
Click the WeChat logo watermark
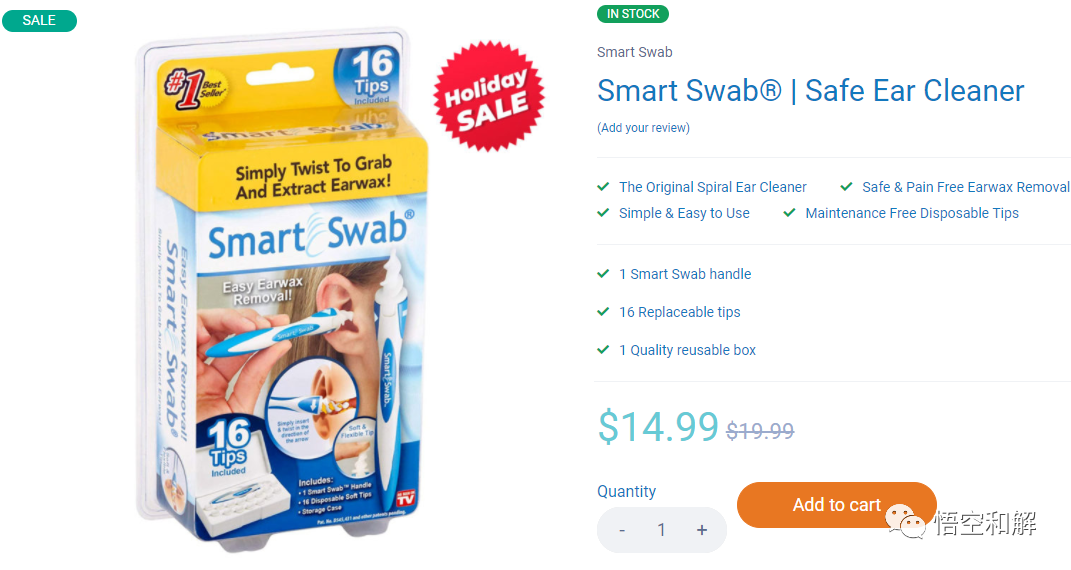point(906,522)
